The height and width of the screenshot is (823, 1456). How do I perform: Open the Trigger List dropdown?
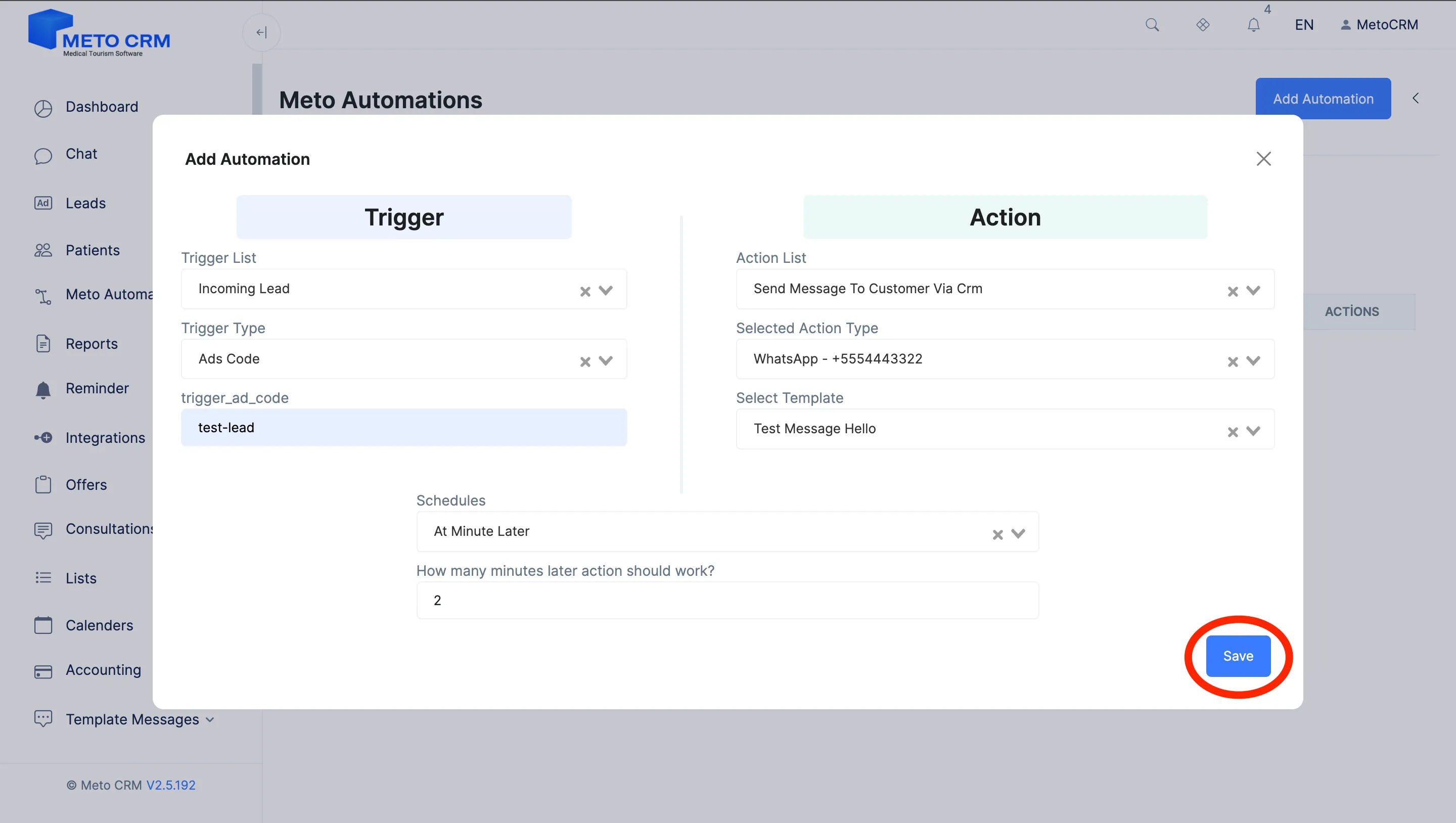pos(606,291)
